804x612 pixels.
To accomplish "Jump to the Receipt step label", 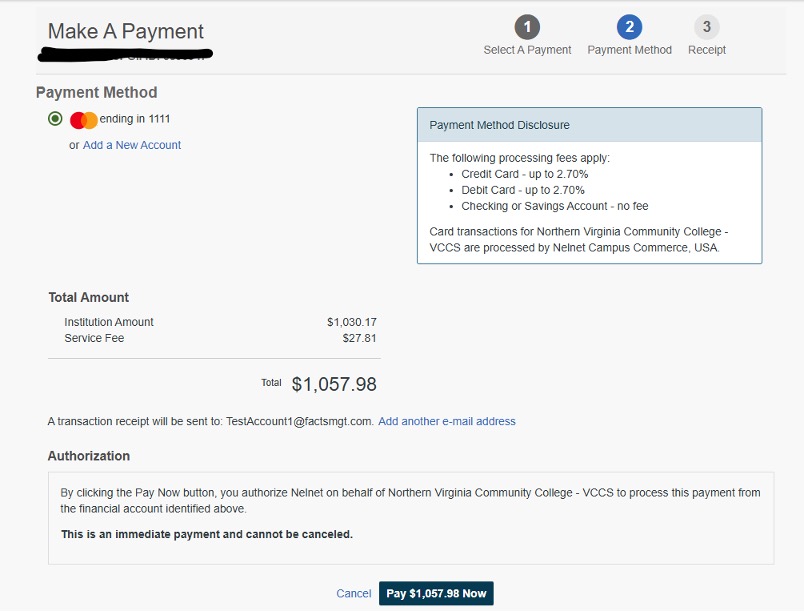I will point(707,50).
